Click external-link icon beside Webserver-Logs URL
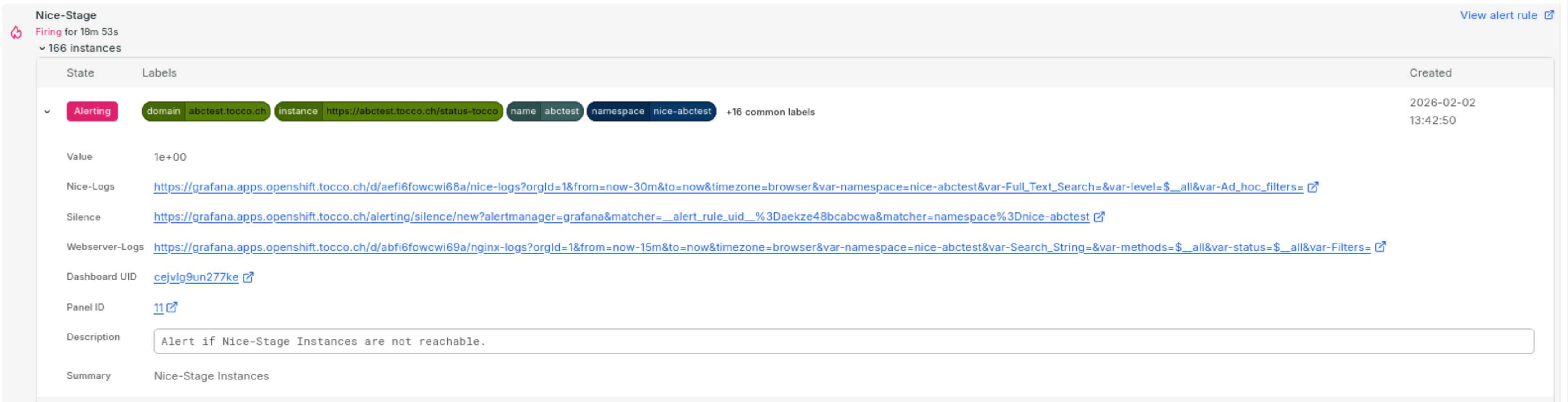The image size is (1568, 402). [1380, 247]
